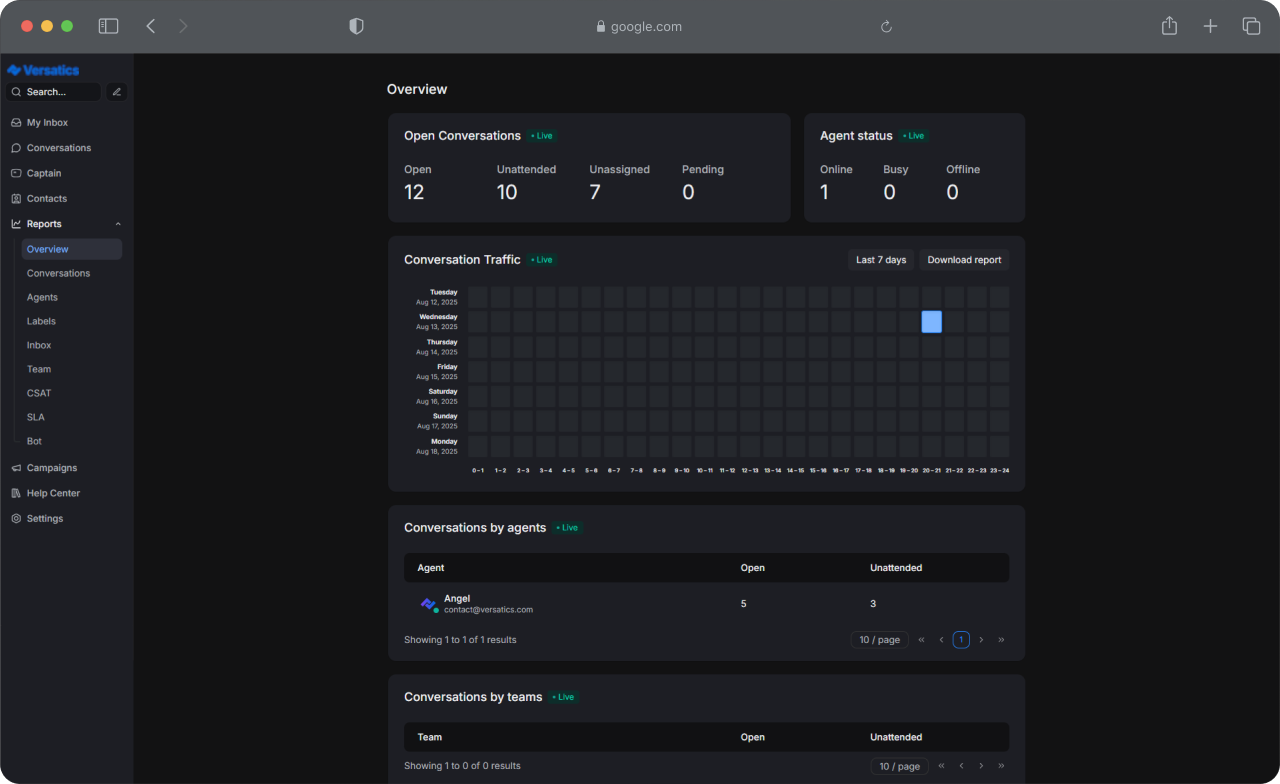
Task: Click Download report button
Action: click(x=964, y=260)
